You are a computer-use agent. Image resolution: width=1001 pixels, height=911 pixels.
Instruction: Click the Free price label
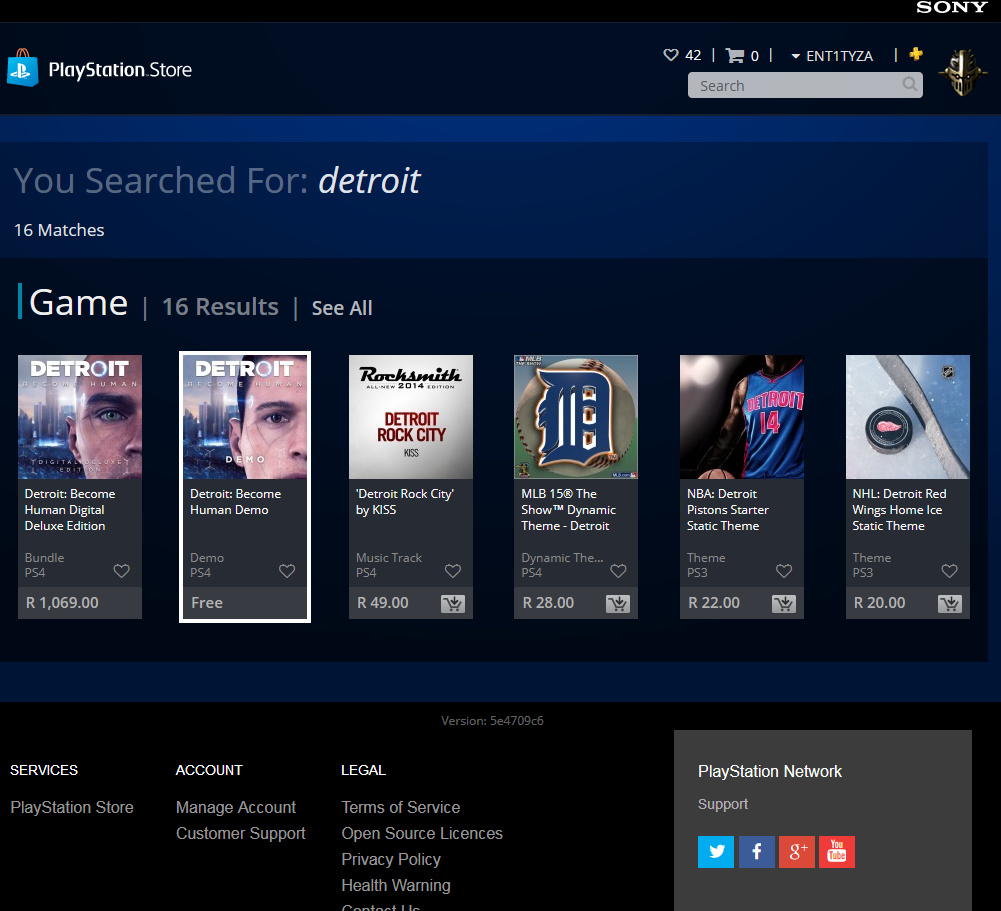[x=207, y=603]
